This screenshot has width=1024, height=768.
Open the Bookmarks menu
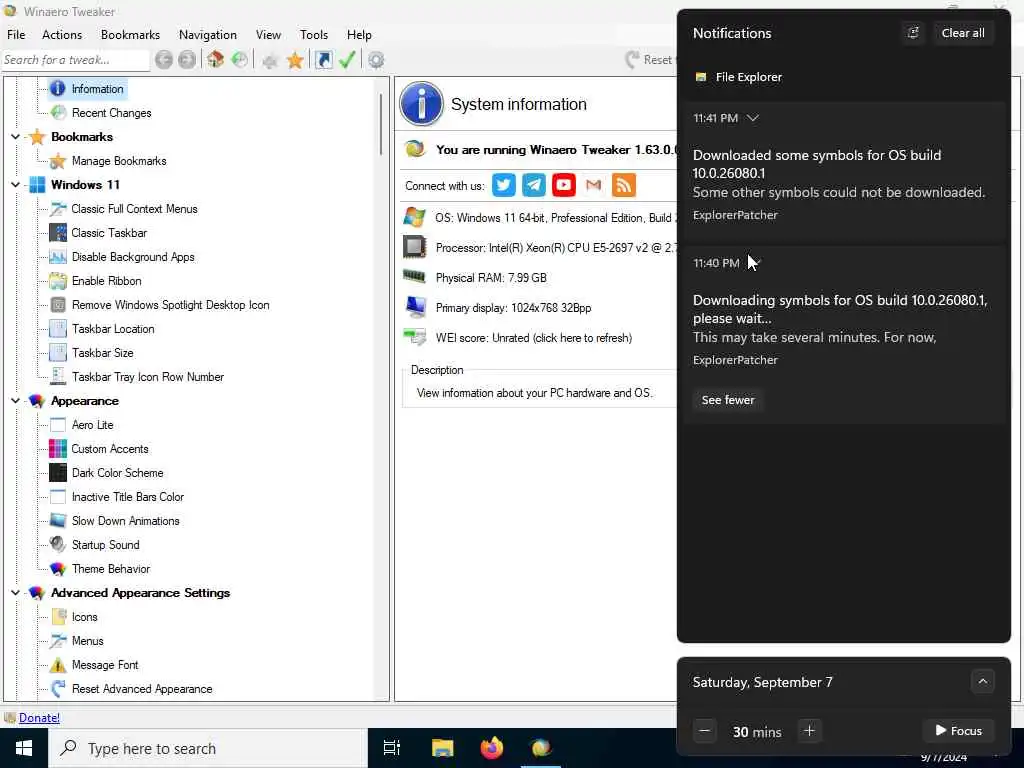pos(130,35)
